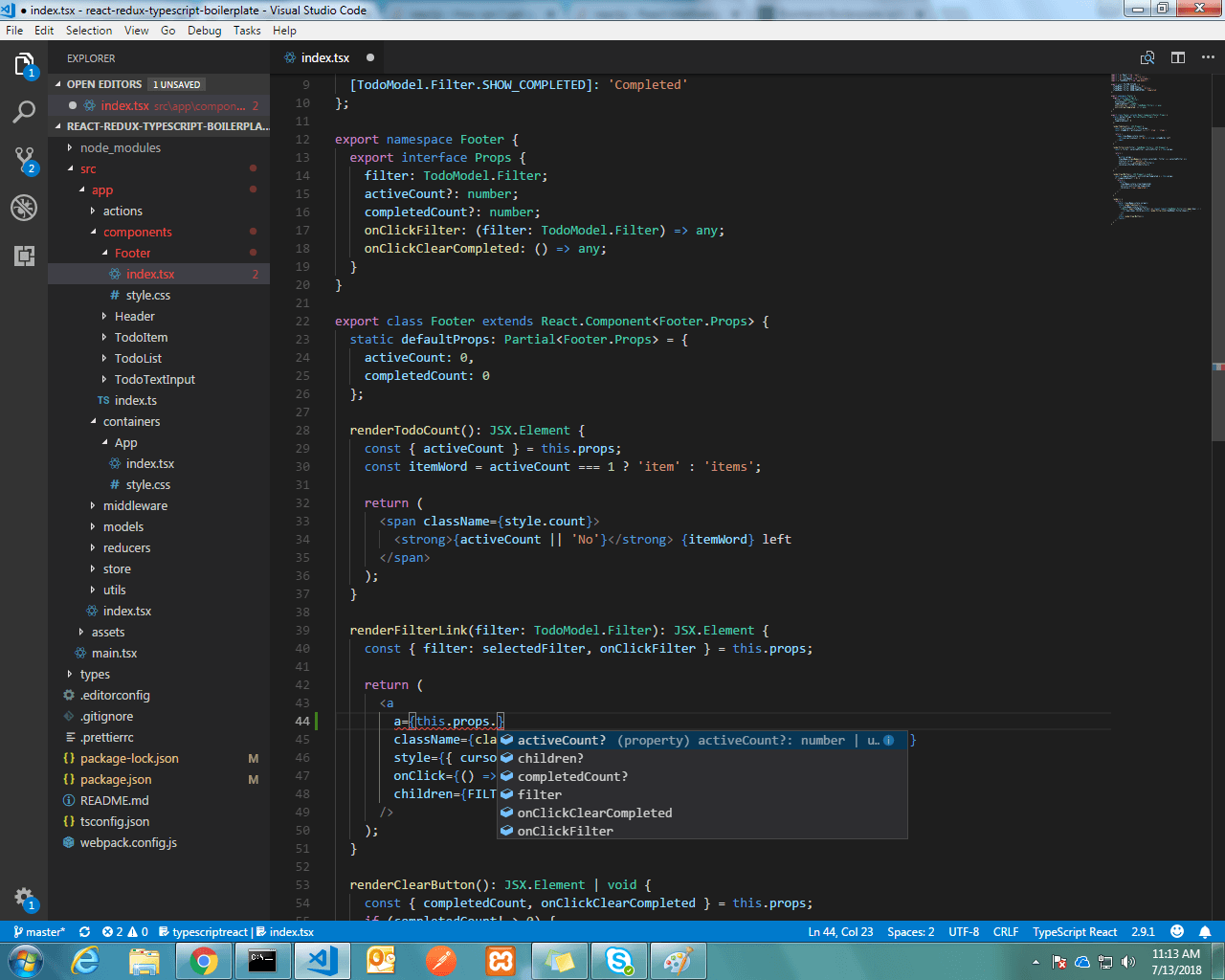Open the Extensions view icon
The image size is (1225, 980).
coord(24,255)
